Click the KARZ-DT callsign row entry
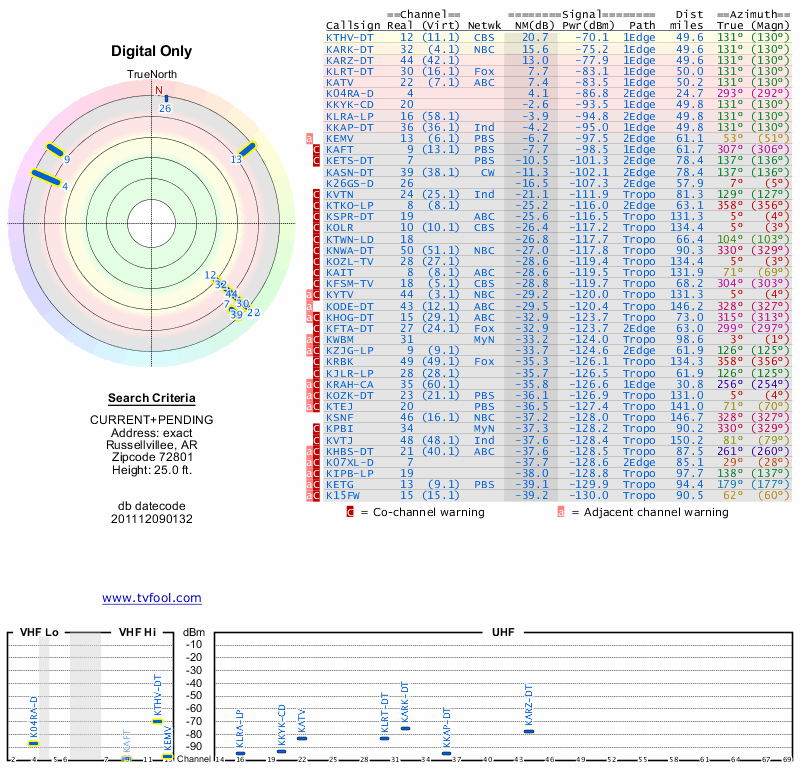 (x=350, y=59)
